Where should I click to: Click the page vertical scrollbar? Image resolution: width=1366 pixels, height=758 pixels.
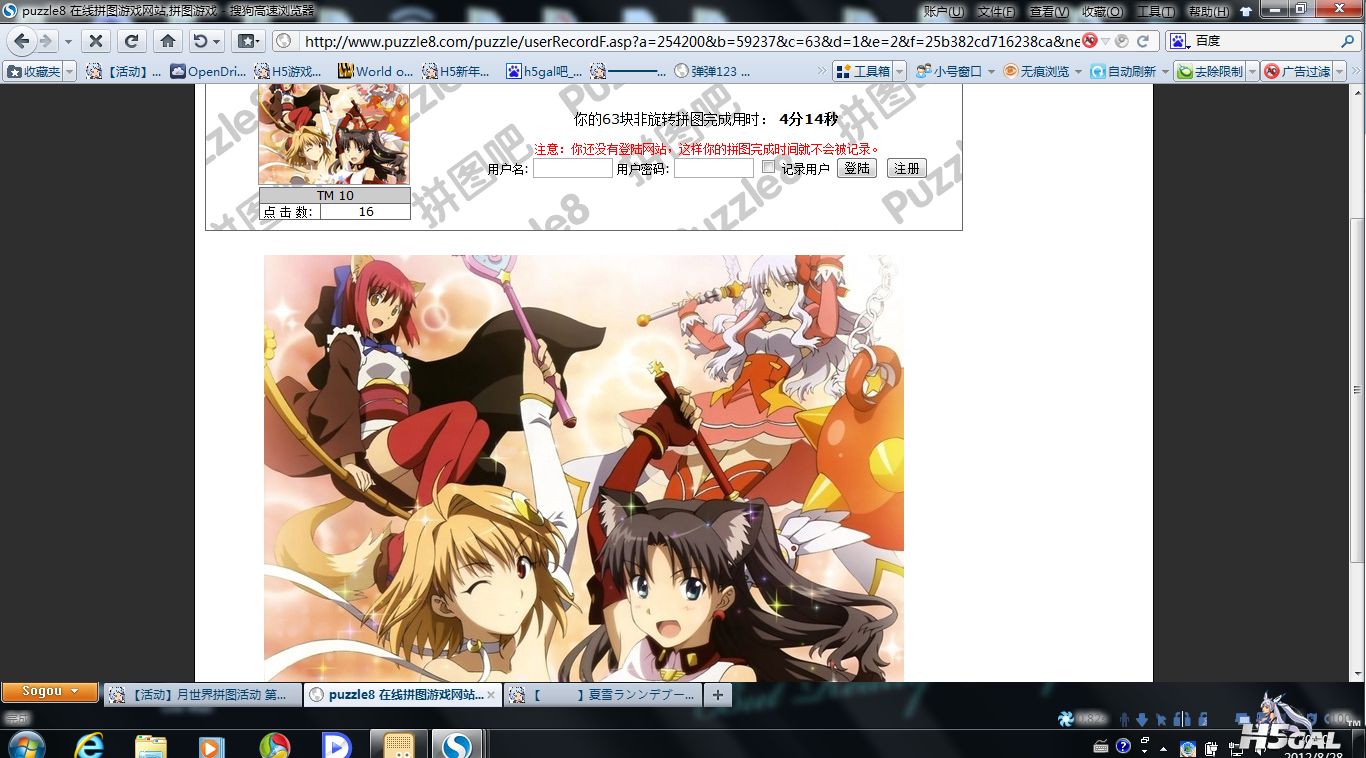click(1358, 389)
